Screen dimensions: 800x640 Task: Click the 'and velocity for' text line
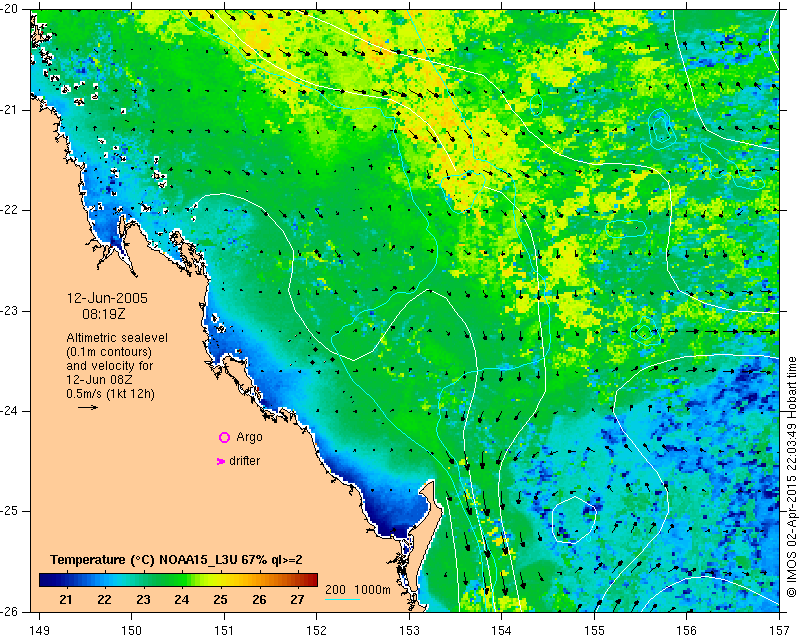point(110,366)
